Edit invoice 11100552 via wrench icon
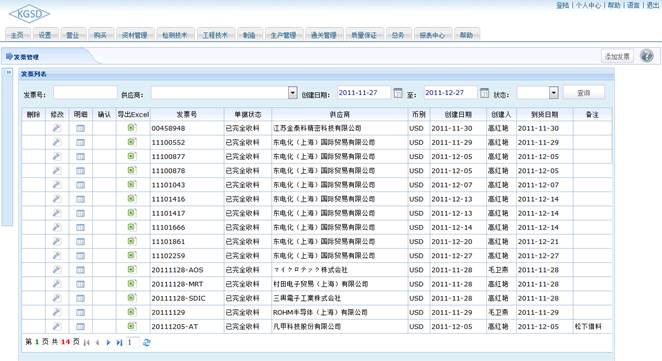This screenshot has width=662, height=361. pos(57,142)
